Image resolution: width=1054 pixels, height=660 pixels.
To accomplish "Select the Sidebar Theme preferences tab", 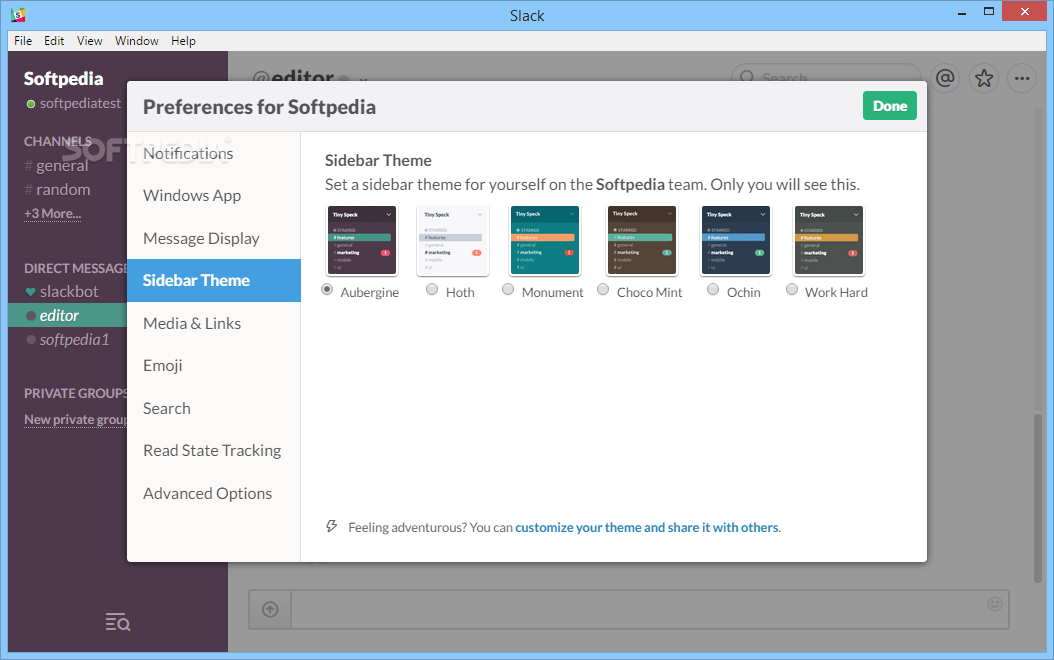I will [214, 280].
